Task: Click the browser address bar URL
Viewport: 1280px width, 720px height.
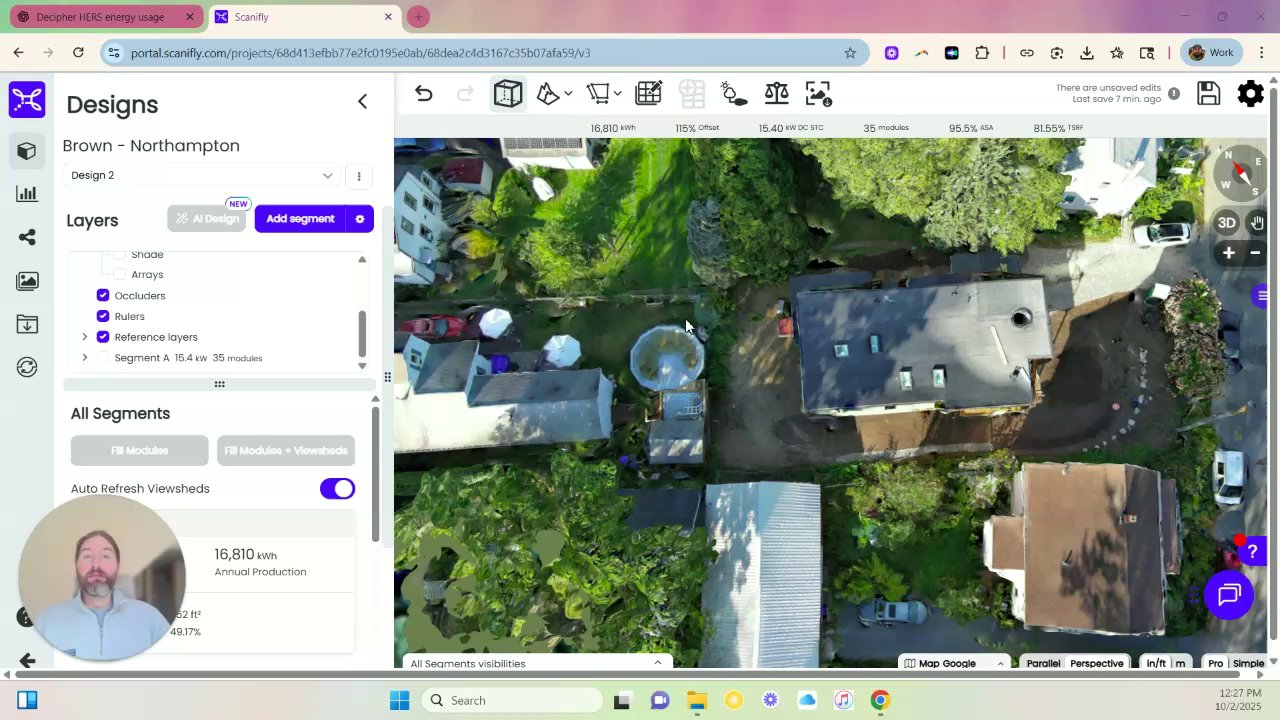Action: [x=360, y=53]
